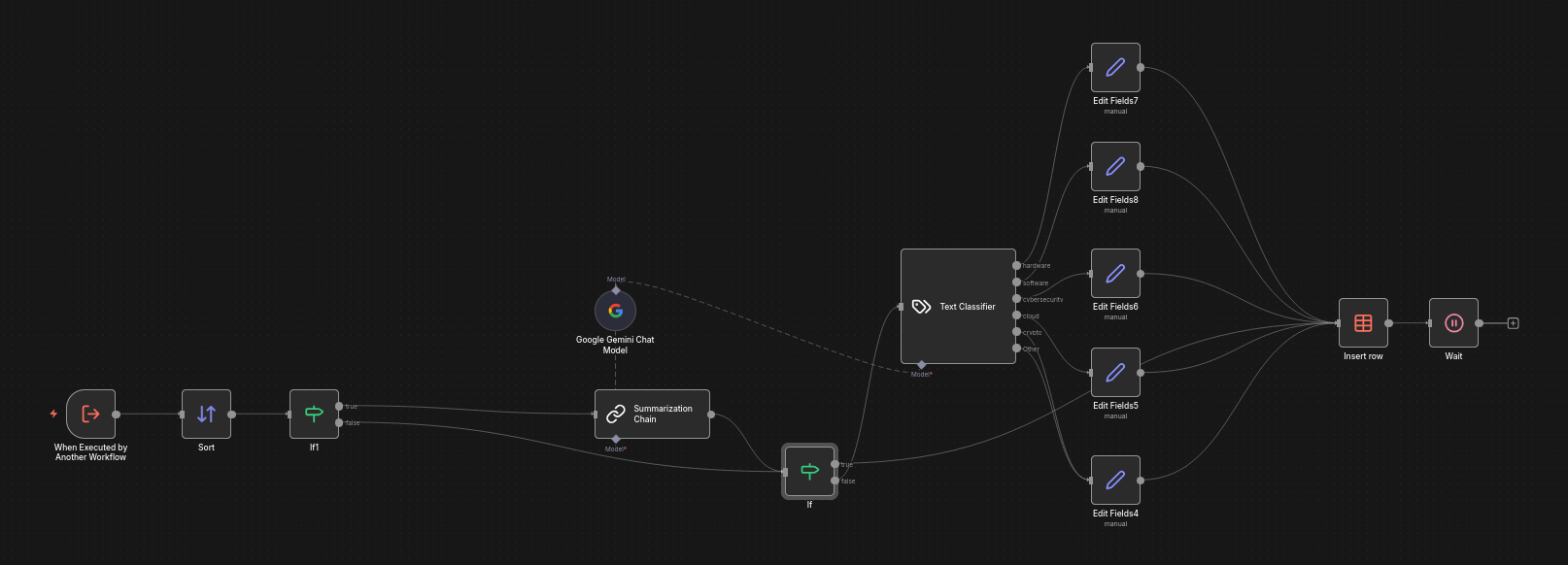Select the Summarization Chain node
This screenshot has width=1568, height=565.
[x=652, y=414]
